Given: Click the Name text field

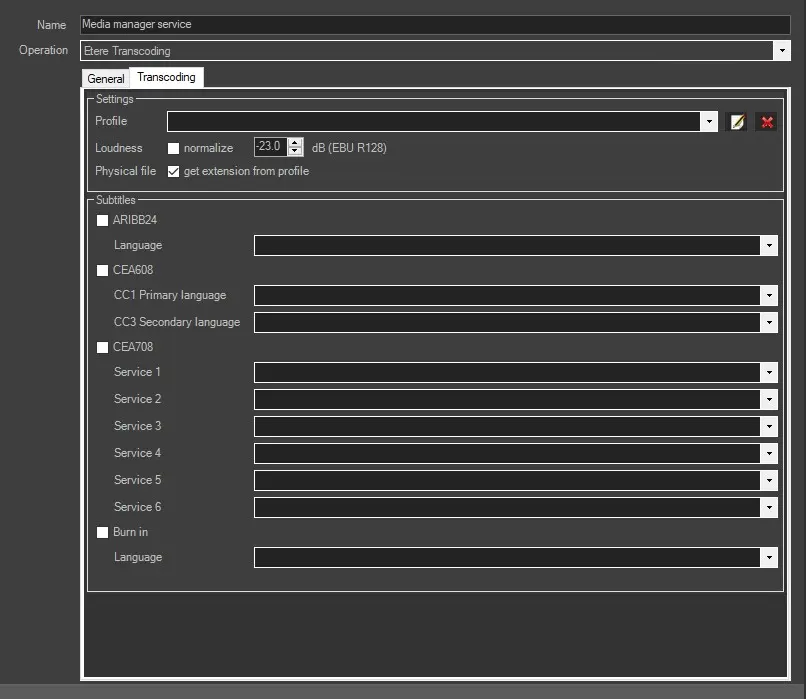Looking at the screenshot, I should pos(434,25).
